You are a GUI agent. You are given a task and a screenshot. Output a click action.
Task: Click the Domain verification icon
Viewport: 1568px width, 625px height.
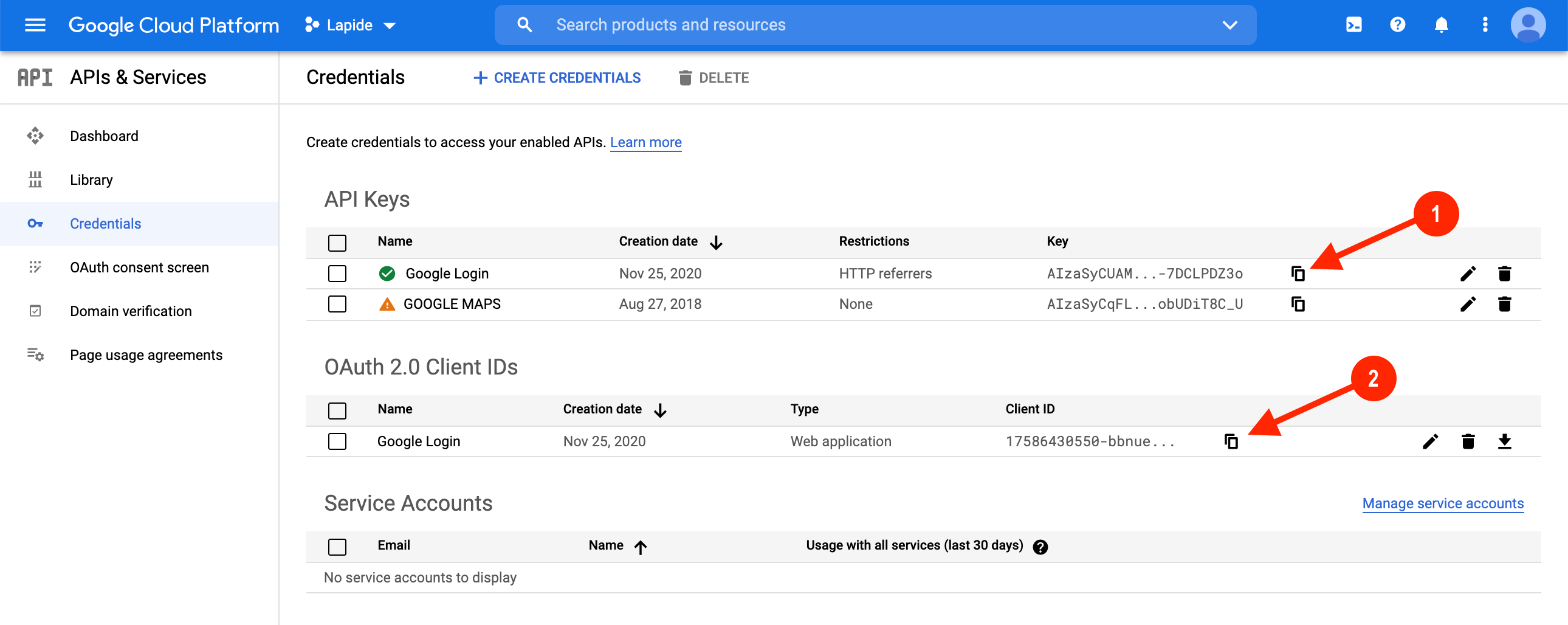35,311
